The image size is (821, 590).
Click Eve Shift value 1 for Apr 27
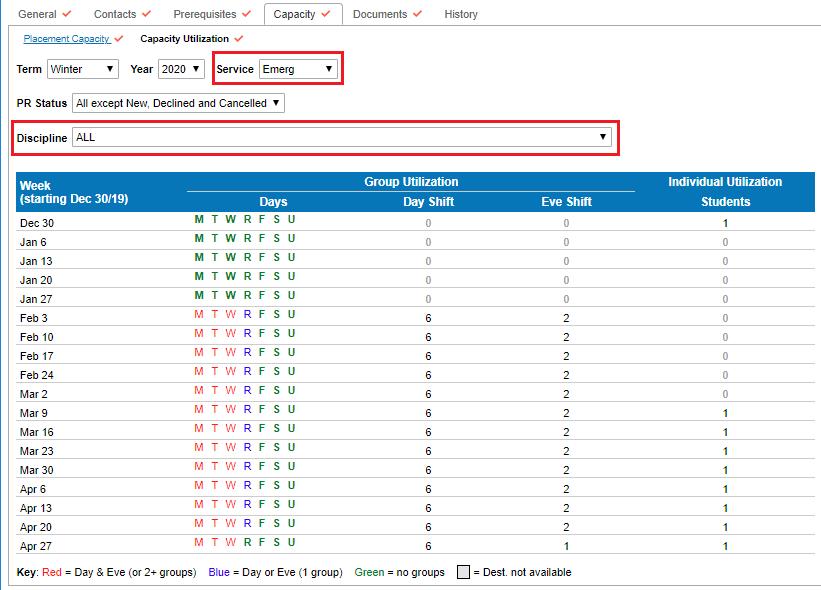566,546
